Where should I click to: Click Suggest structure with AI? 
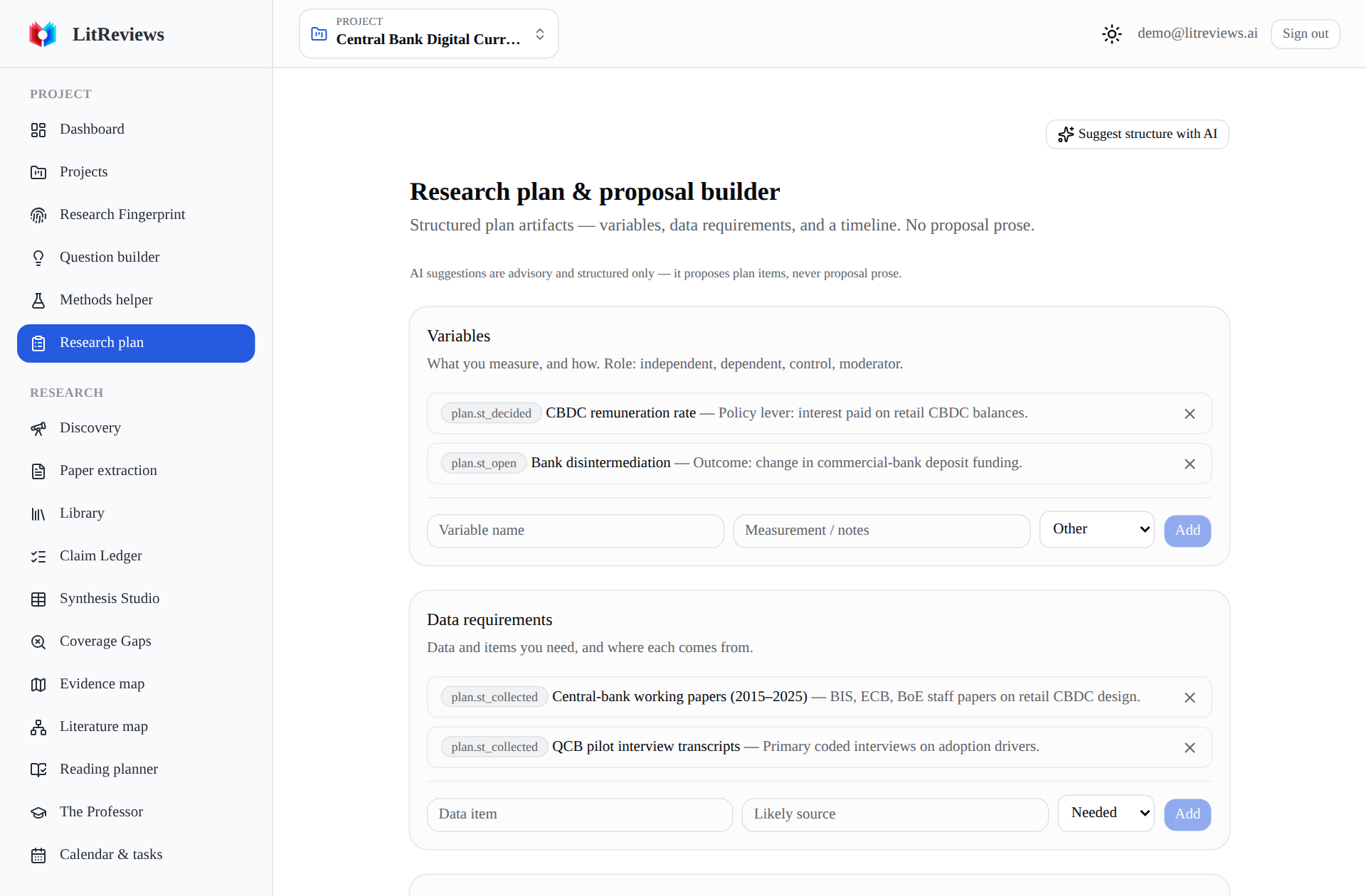pyautogui.click(x=1137, y=134)
